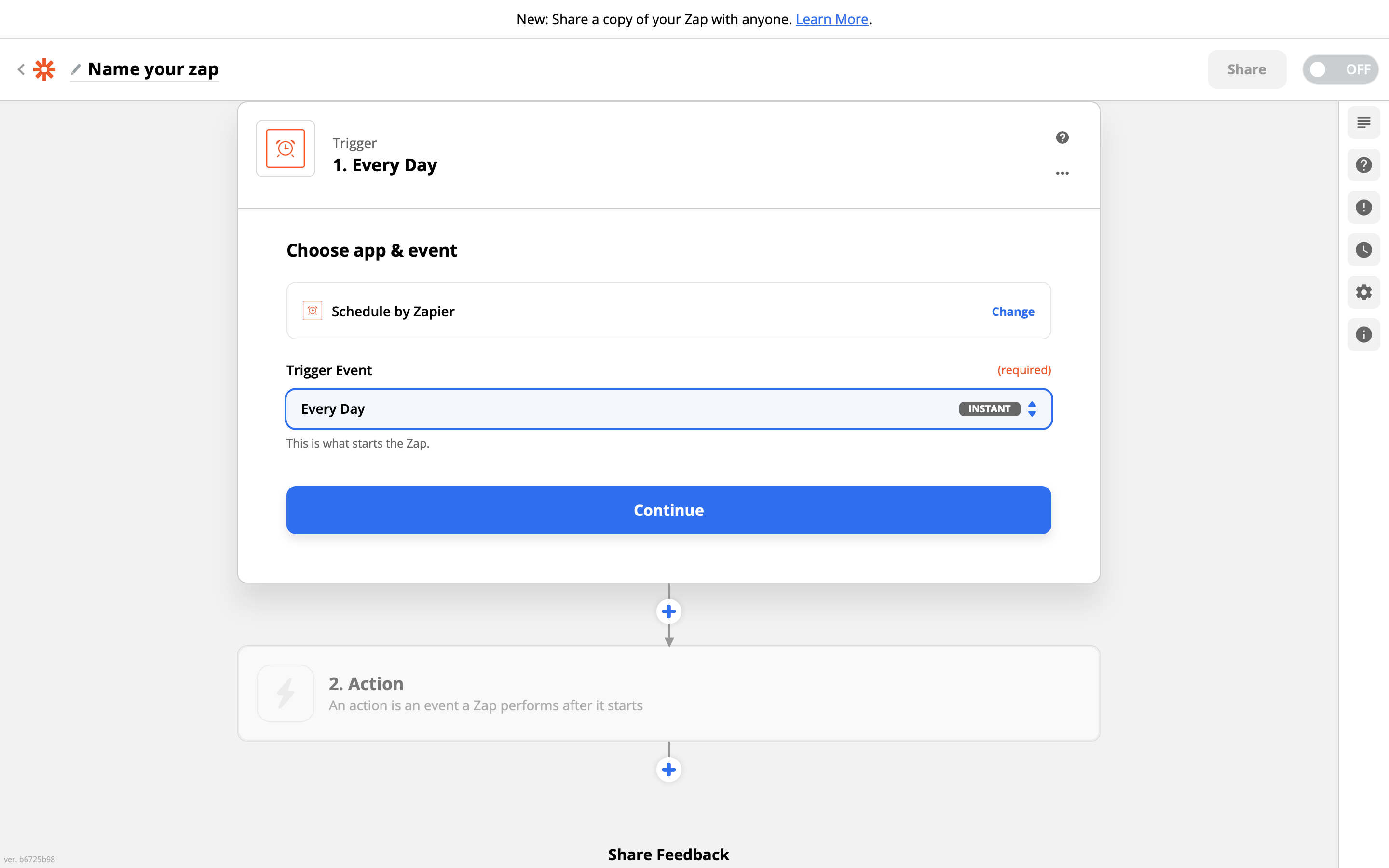Open the help icon in right sidebar
Image resolution: width=1389 pixels, height=868 pixels.
tap(1363, 165)
